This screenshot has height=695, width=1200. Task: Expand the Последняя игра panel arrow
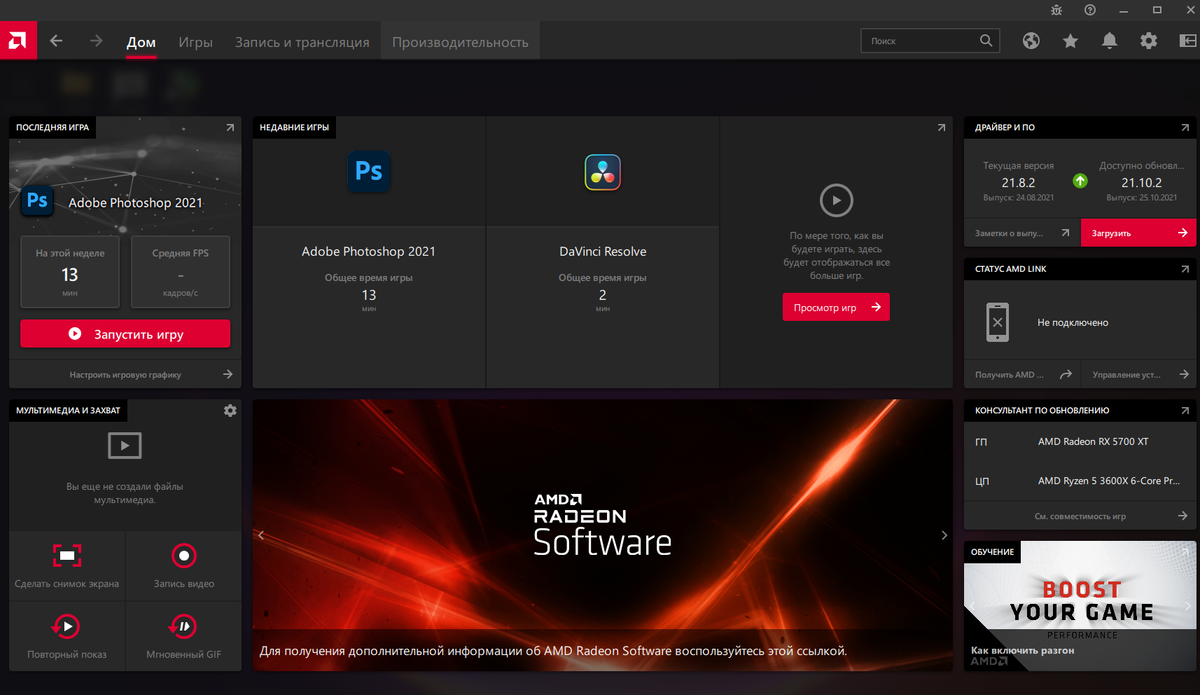point(229,128)
